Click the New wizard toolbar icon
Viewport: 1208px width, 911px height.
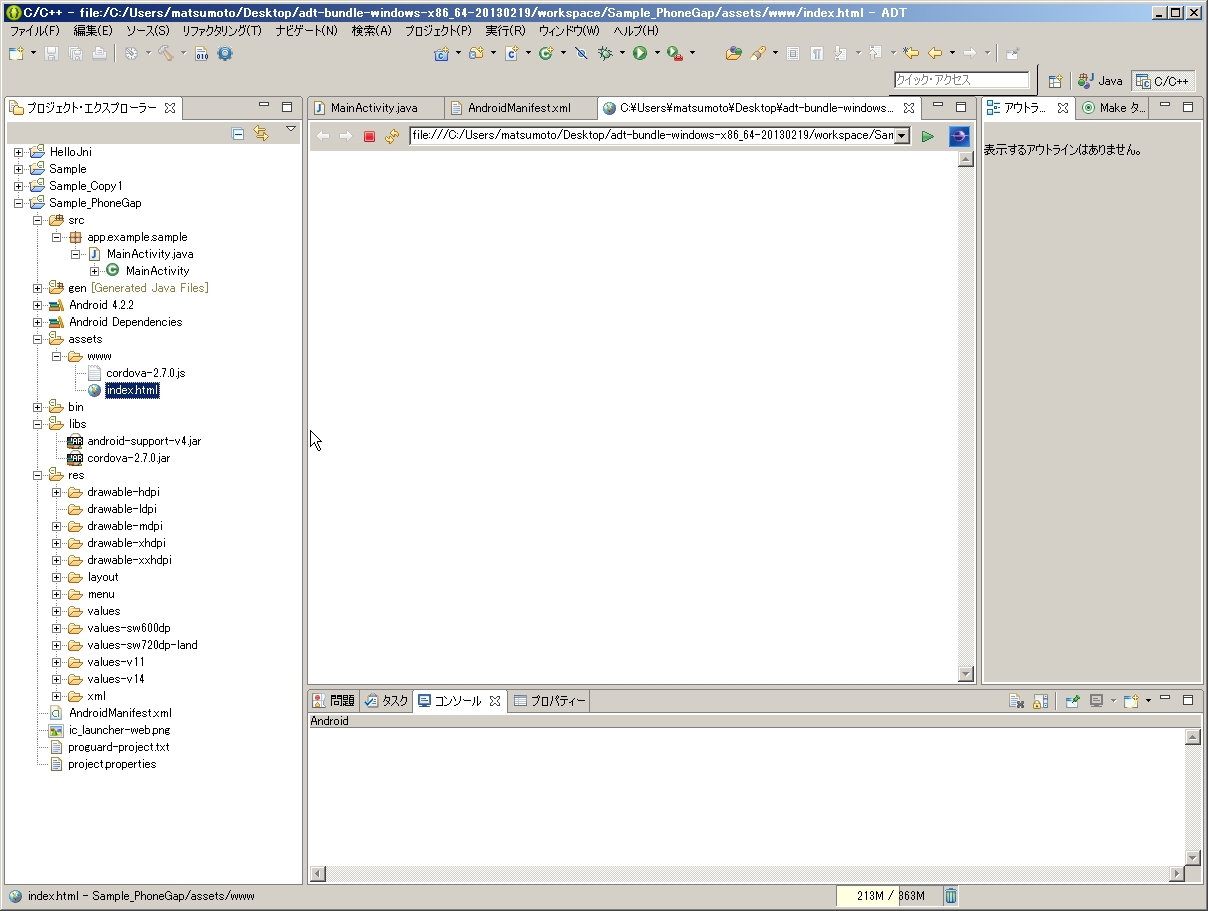click(x=16, y=53)
